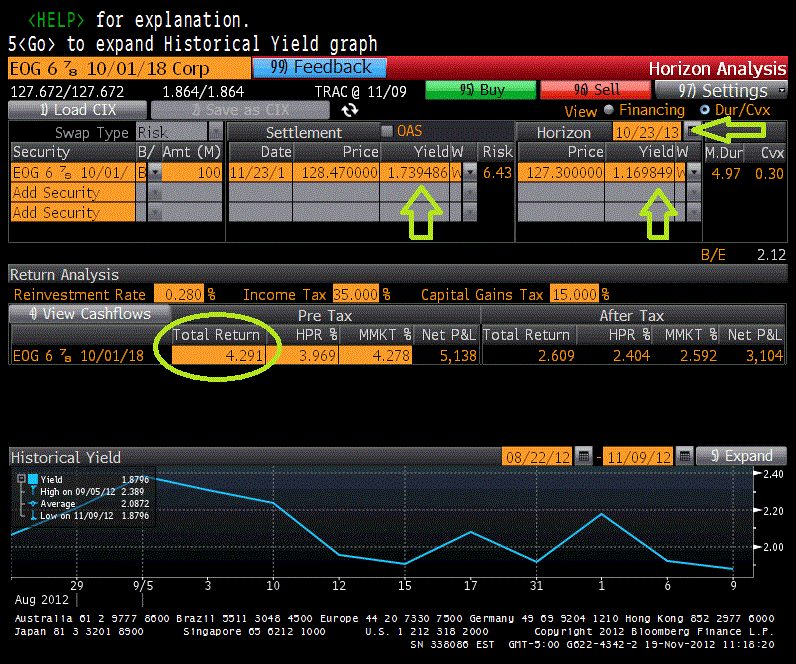Click the <HELP> text
The width and height of the screenshot is (796, 664).
tap(56, 20)
